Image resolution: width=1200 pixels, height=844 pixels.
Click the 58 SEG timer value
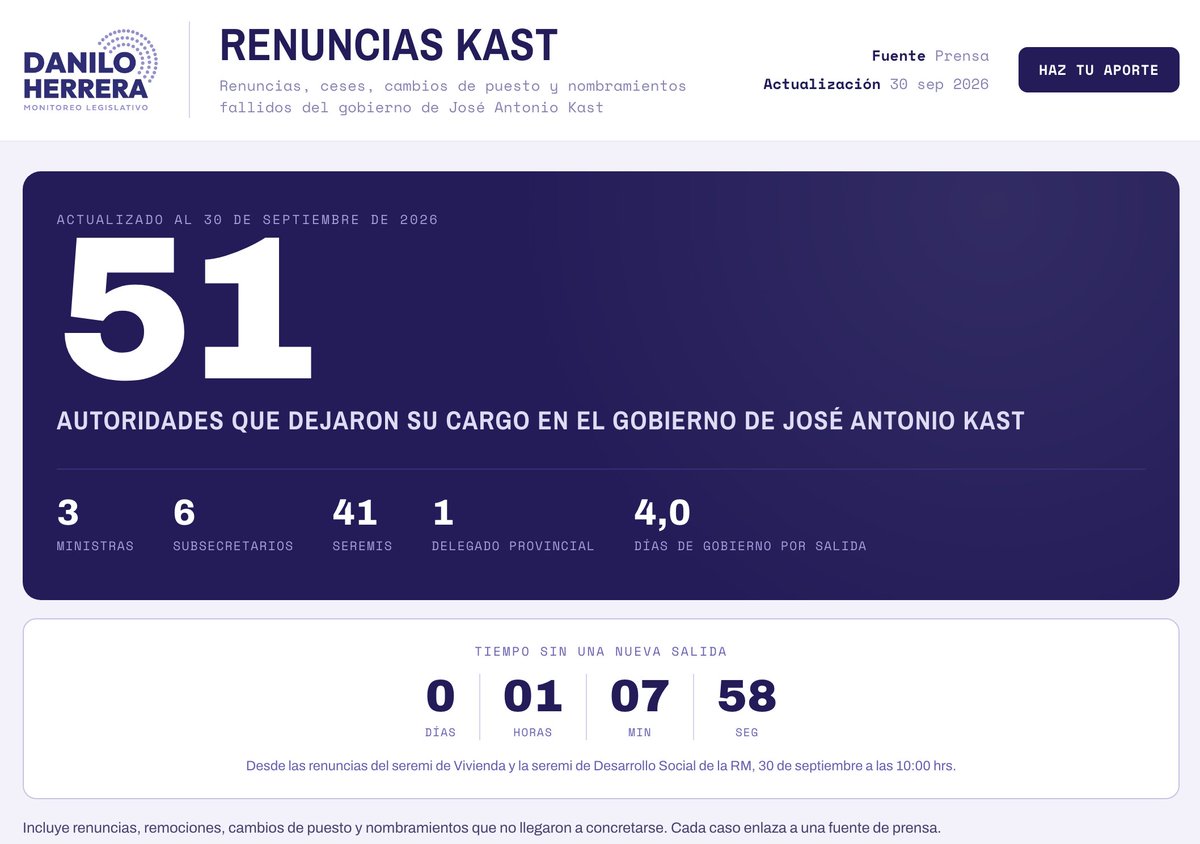point(747,706)
